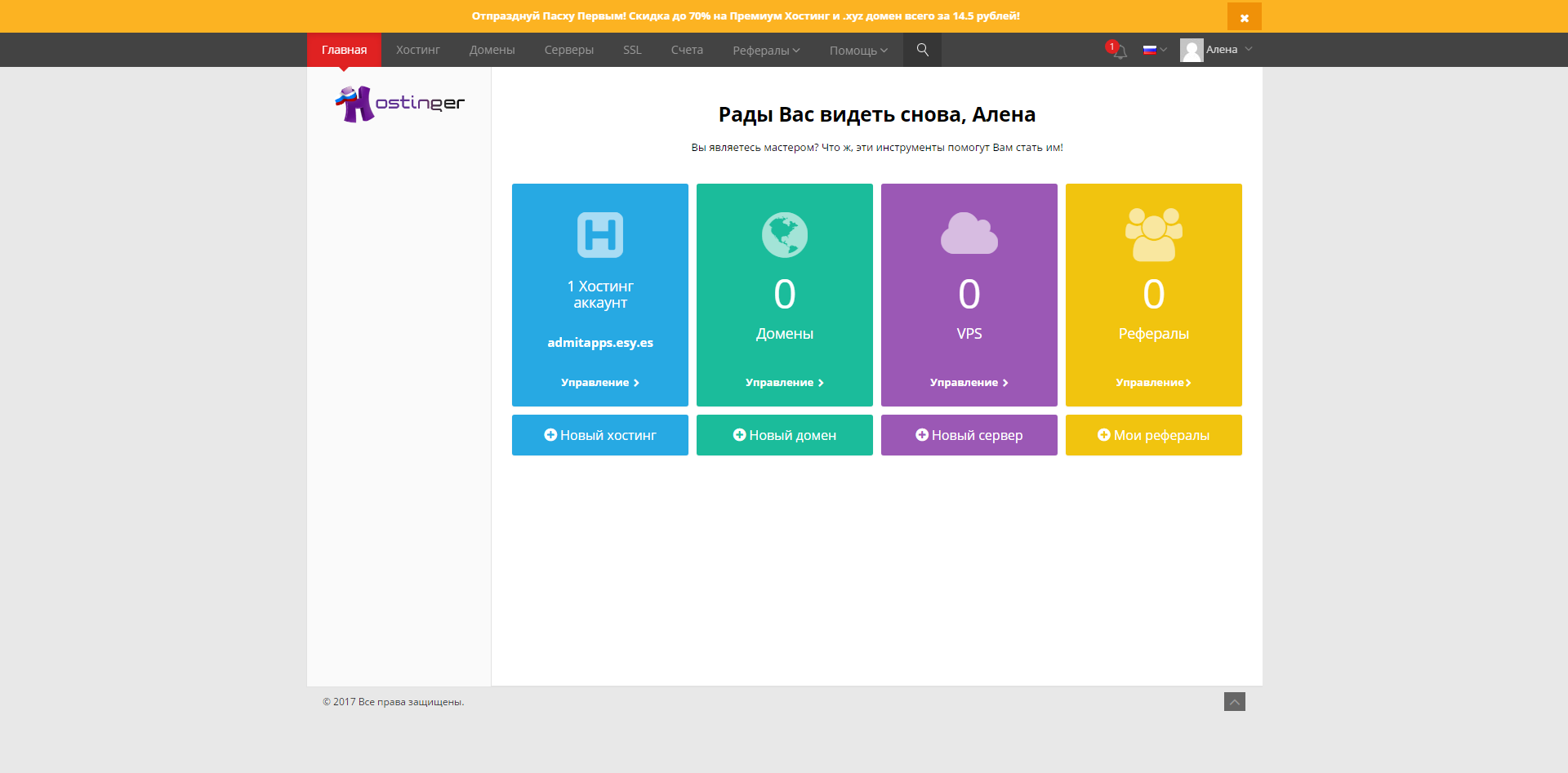Click the Рефералы count zero

(1154, 294)
